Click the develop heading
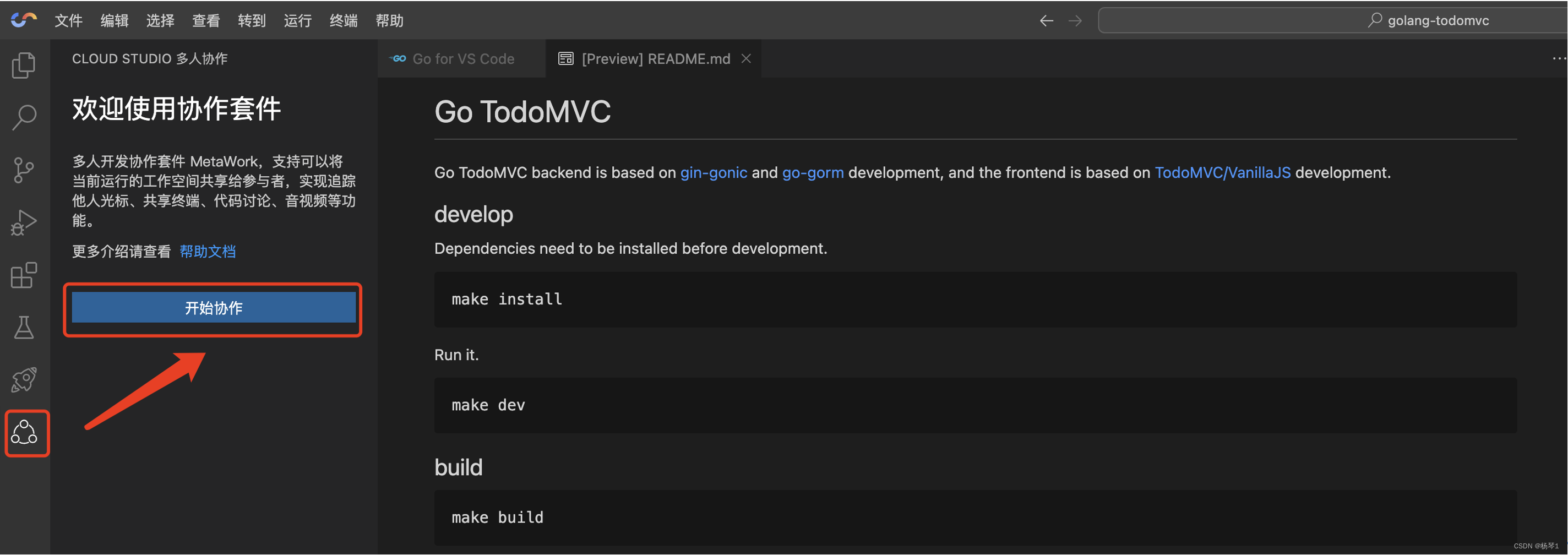This screenshot has width=1568, height=555. click(473, 215)
